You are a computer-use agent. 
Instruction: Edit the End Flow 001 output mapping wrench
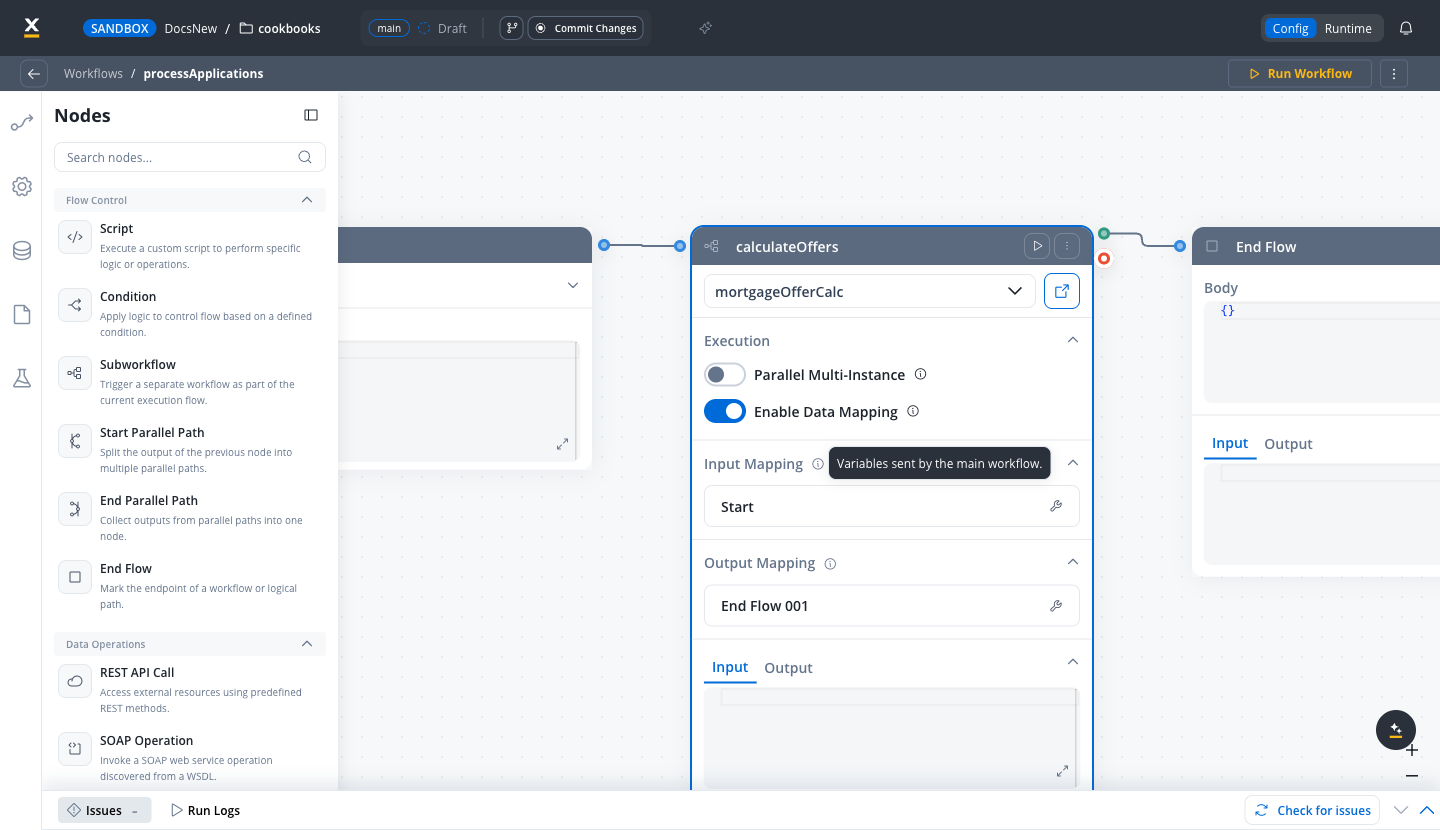(x=1056, y=606)
